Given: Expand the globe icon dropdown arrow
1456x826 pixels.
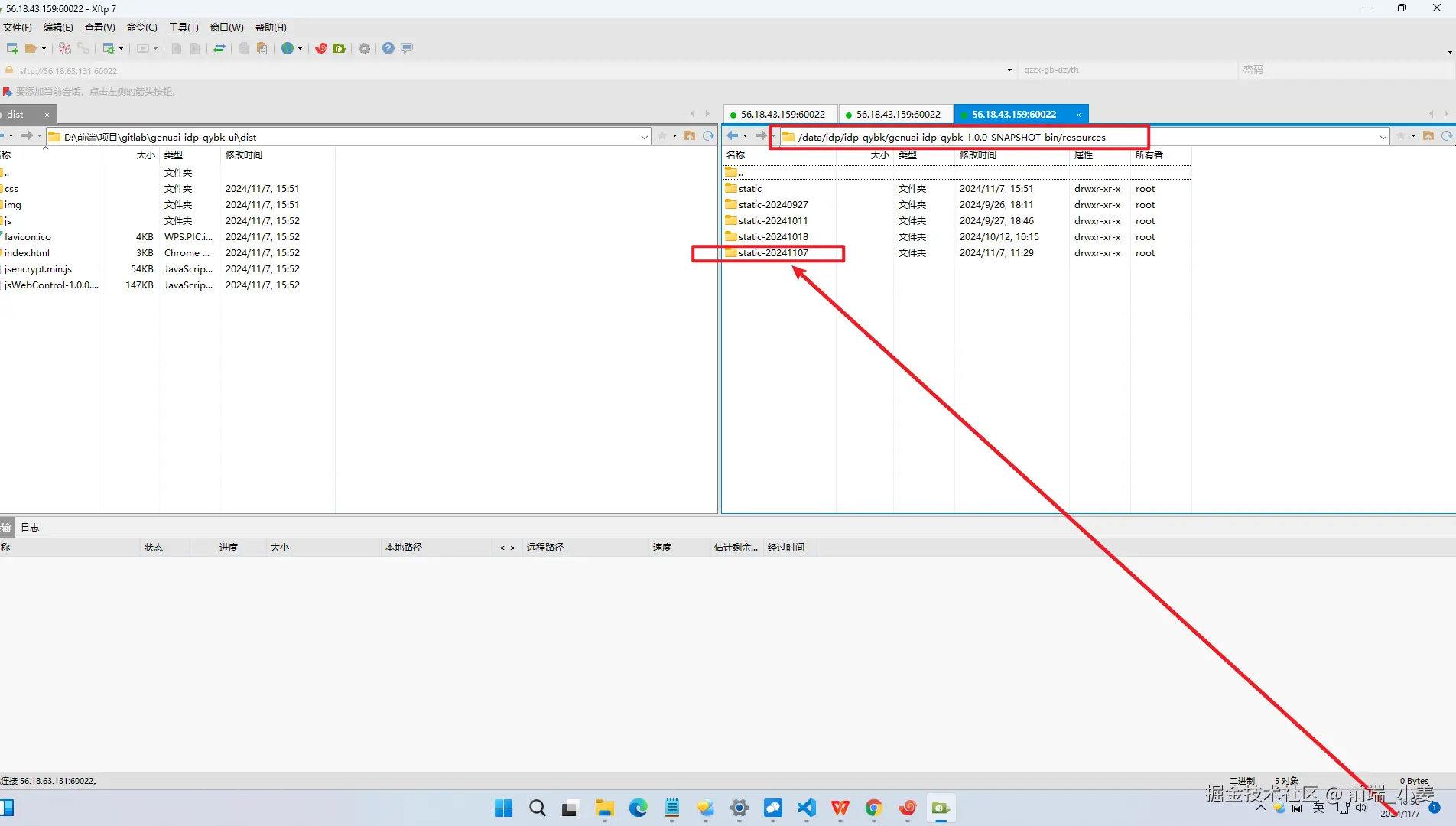Looking at the screenshot, I should (300, 48).
